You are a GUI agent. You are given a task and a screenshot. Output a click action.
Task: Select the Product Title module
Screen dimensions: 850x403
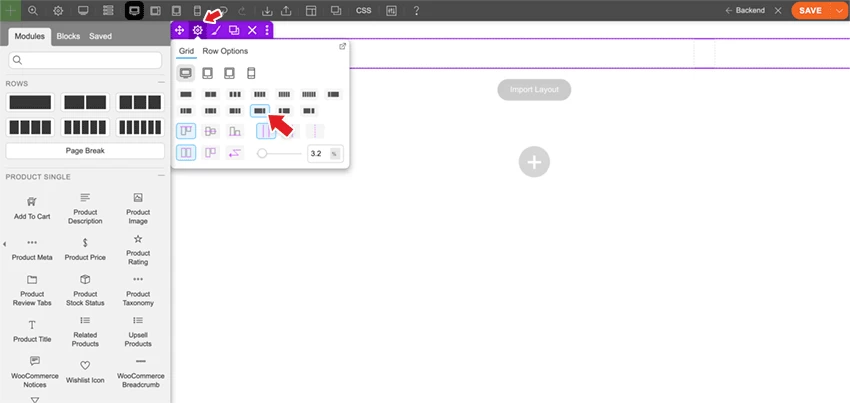click(32, 331)
